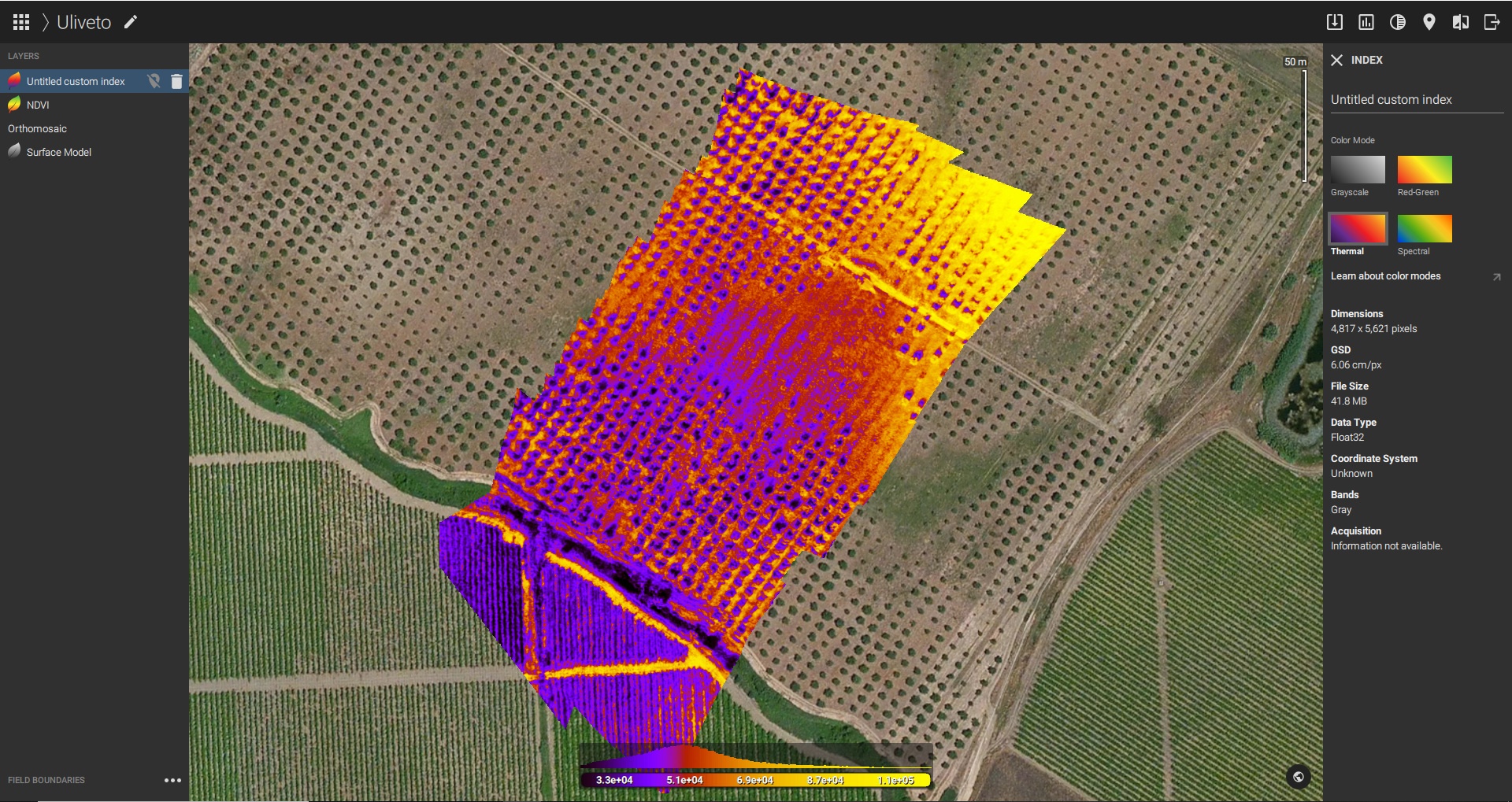Edit the Untitled custom index name field

pyautogui.click(x=1417, y=100)
